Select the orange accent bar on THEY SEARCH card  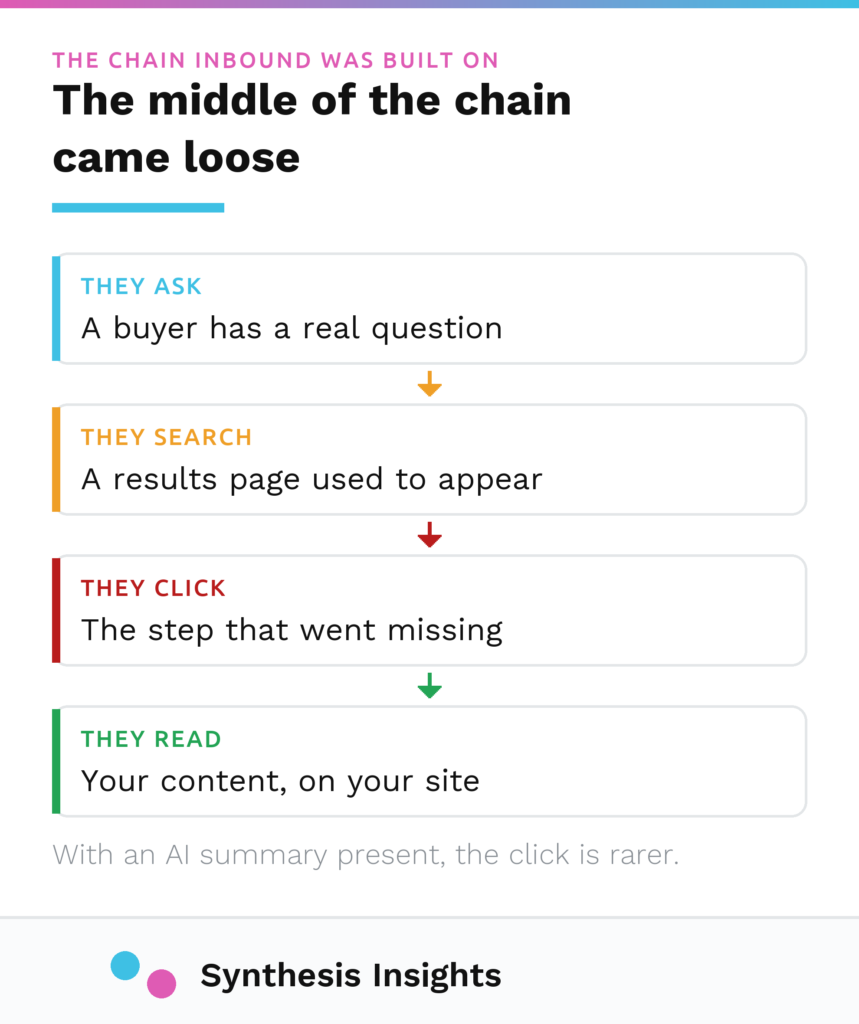tap(56, 459)
